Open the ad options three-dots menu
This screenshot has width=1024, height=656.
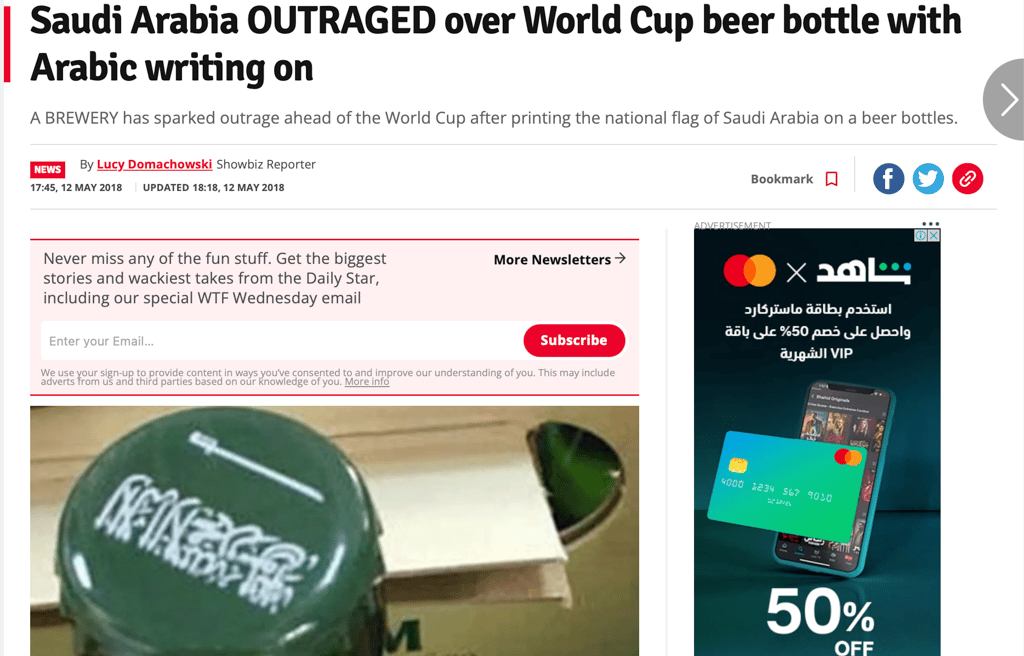931,223
